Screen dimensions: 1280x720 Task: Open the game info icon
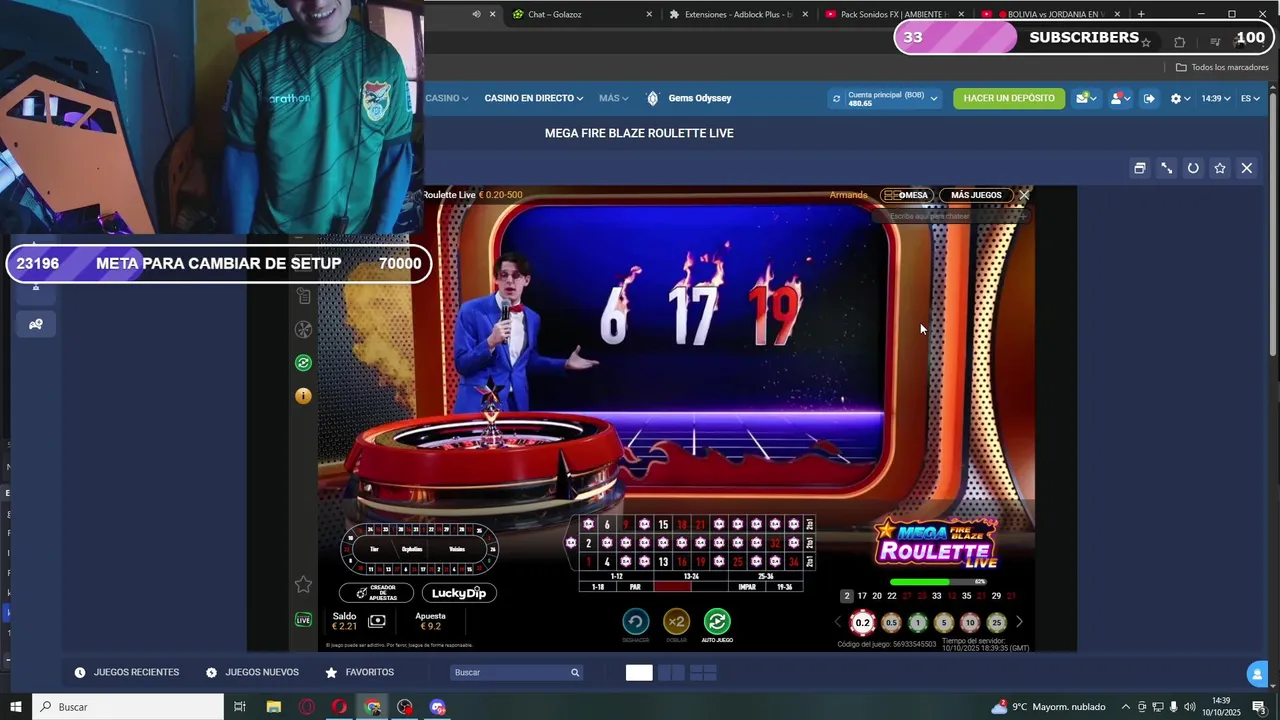tap(303, 396)
